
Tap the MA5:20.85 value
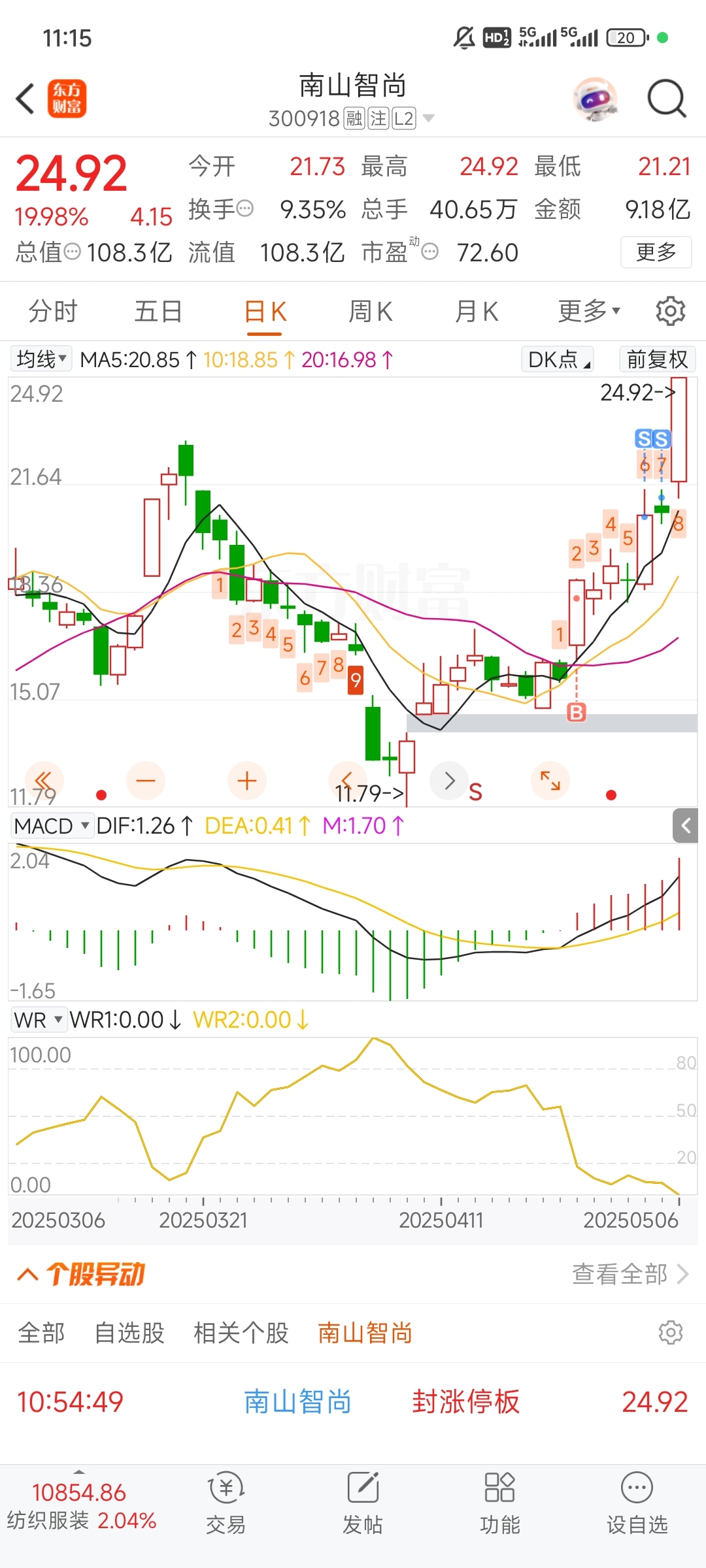pyautogui.click(x=137, y=359)
